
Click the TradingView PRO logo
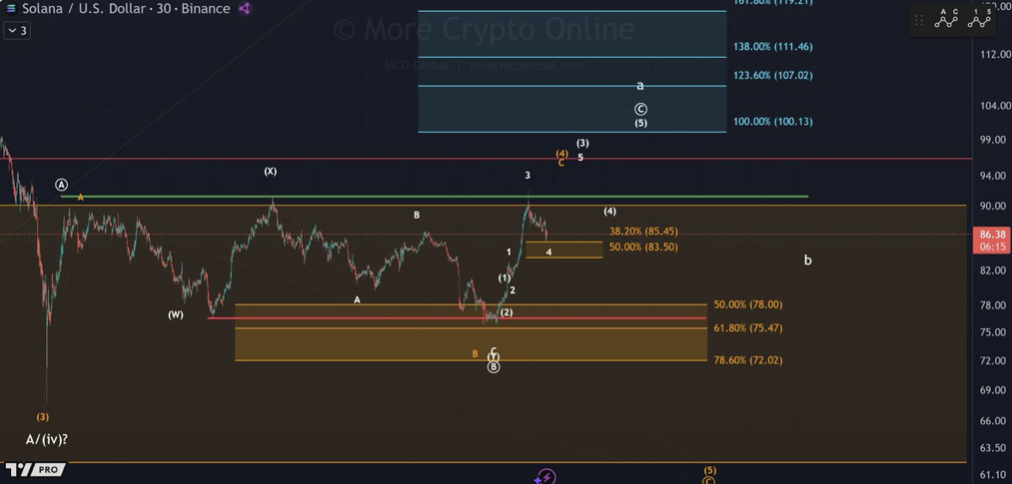[x=36, y=469]
